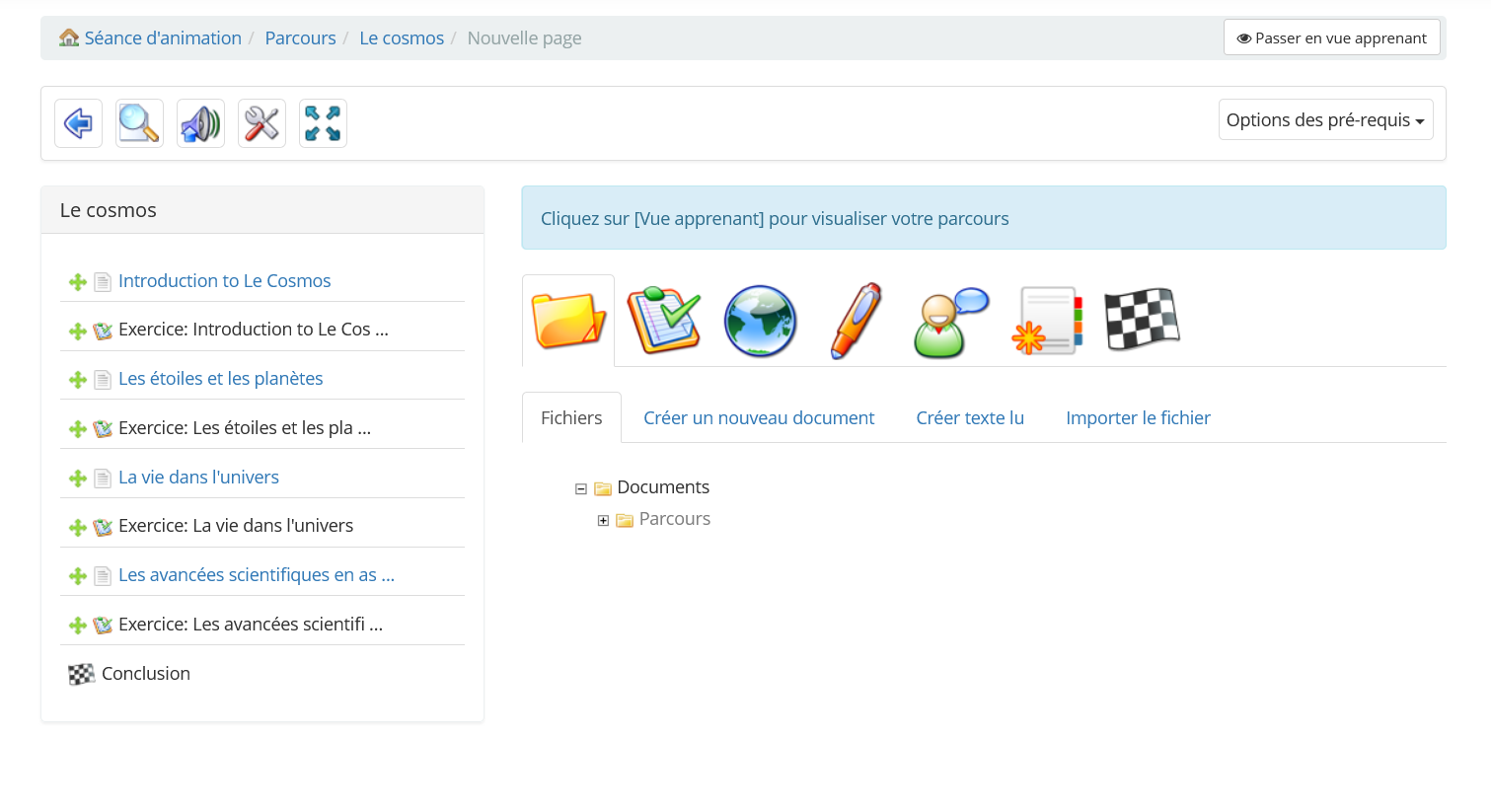Select the checkered flag final item icon
Viewport: 1491px width, 812px height.
pos(1142,320)
